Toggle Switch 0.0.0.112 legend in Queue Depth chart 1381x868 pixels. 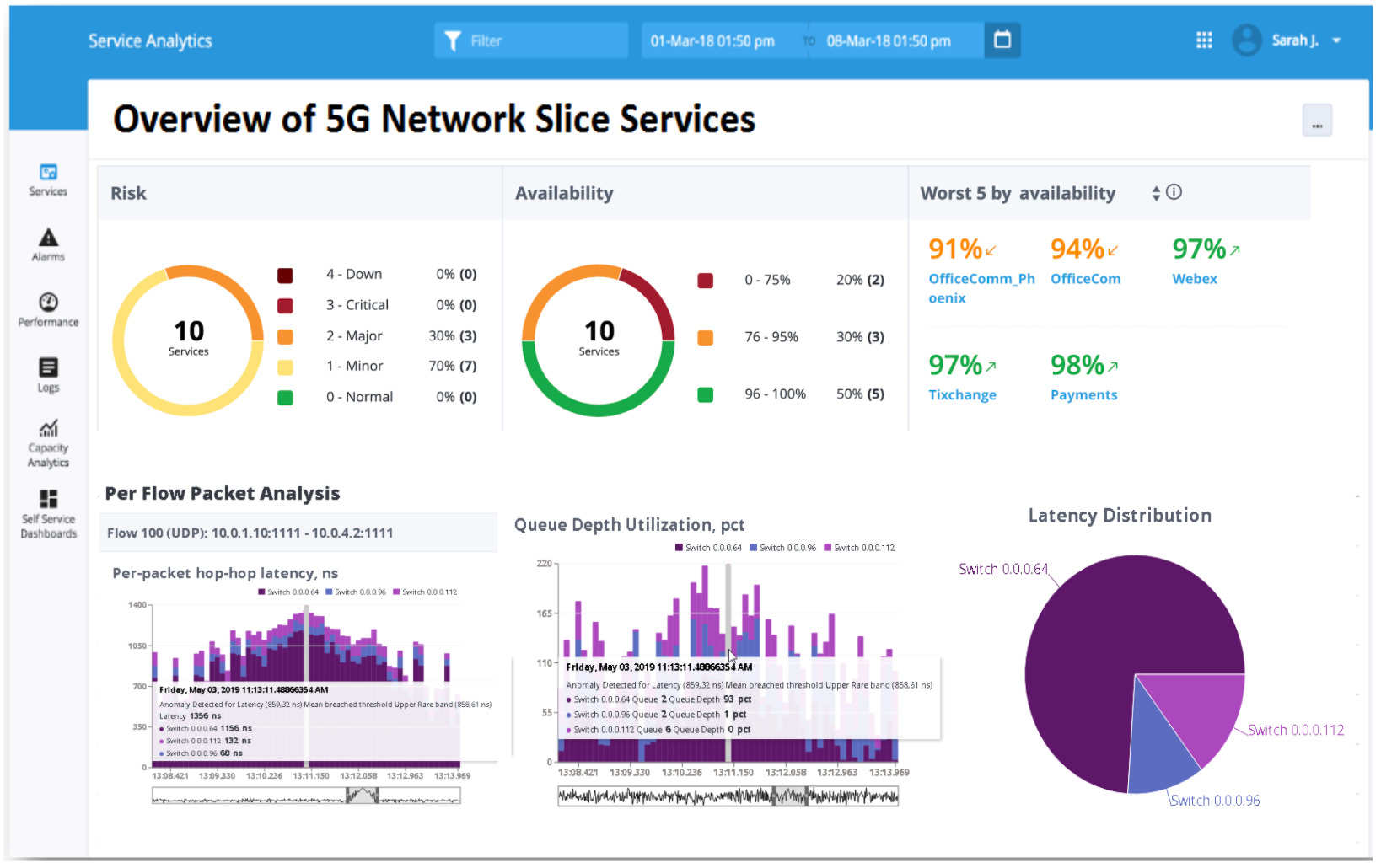click(x=858, y=548)
